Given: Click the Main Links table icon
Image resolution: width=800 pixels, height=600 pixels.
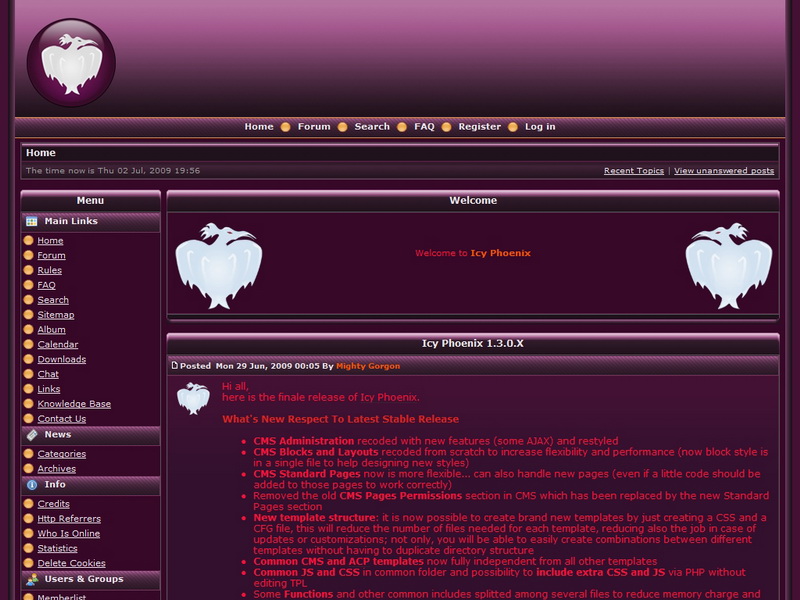Looking at the screenshot, I should [32, 221].
